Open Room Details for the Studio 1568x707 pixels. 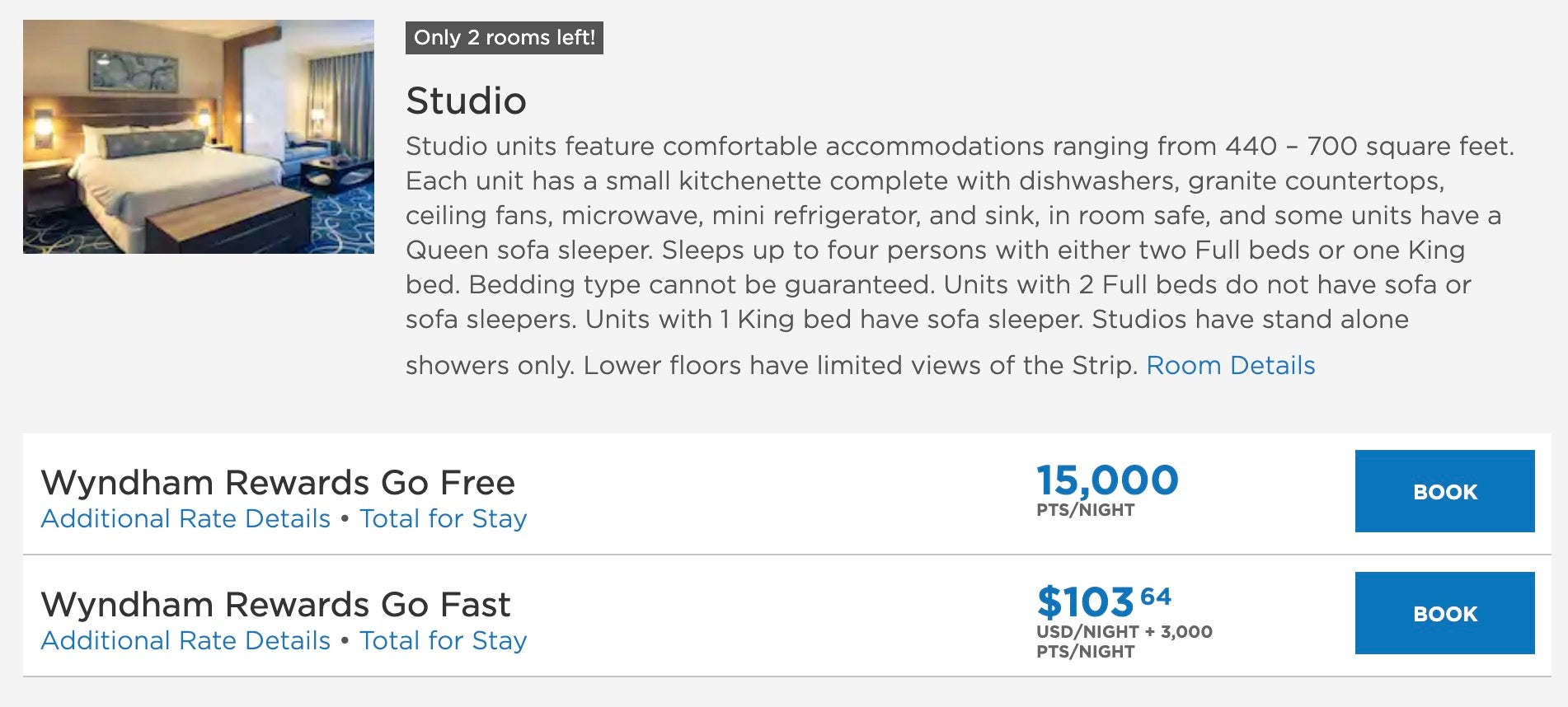click(x=1232, y=365)
